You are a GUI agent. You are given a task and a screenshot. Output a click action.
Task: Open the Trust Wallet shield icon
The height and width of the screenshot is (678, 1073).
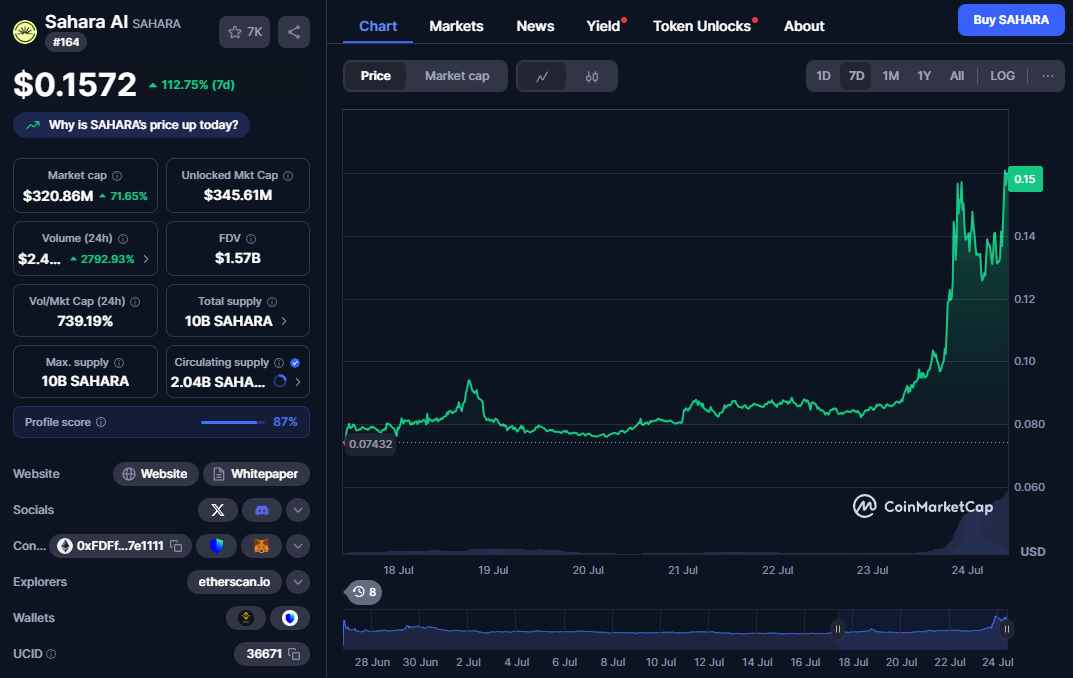click(x=289, y=618)
